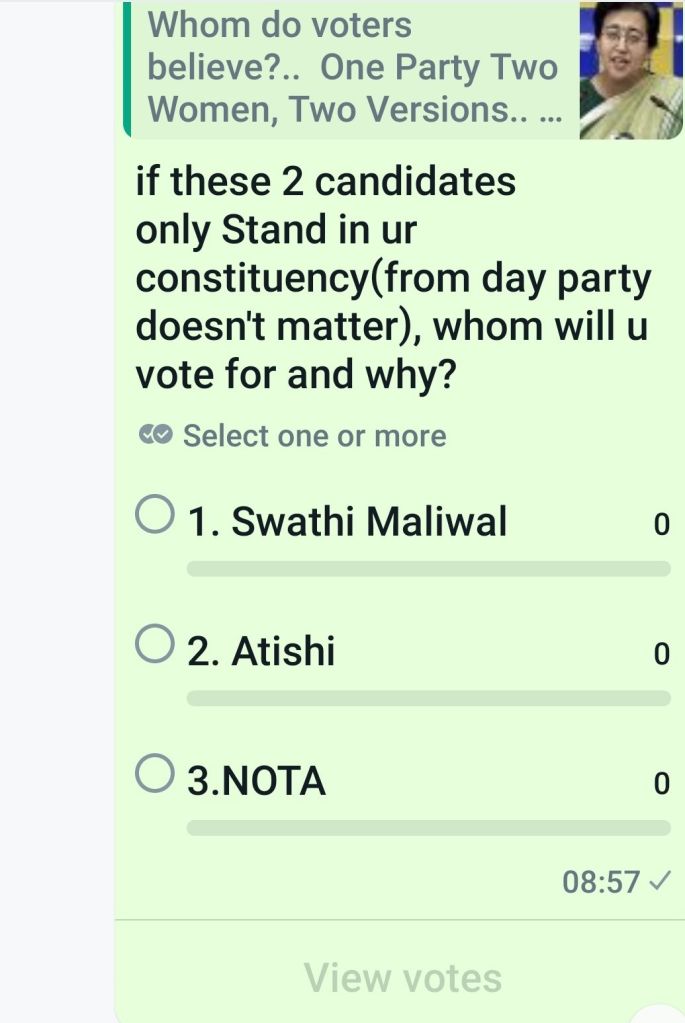Image resolution: width=685 pixels, height=1023 pixels.
Task: Click the poll question text
Action: click(x=392, y=279)
